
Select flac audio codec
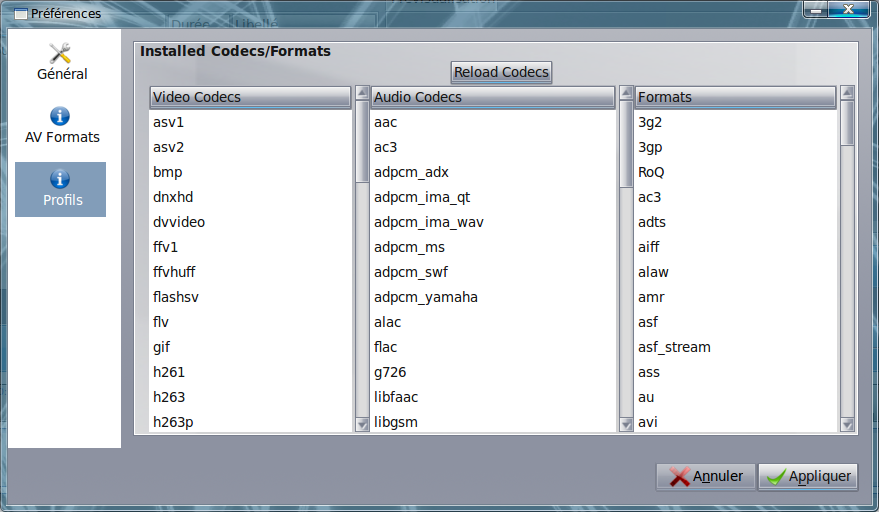pos(493,347)
